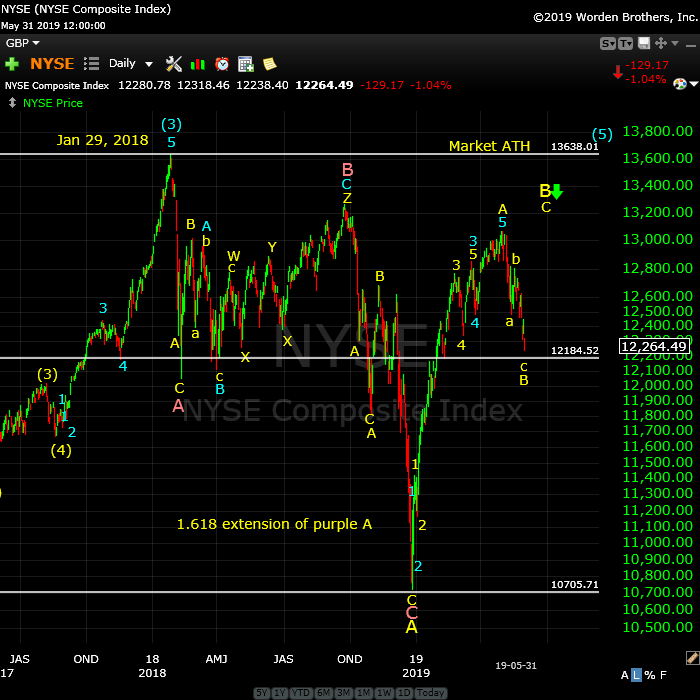Toggle the % percent scale option
Viewport: 700px width, 700px height.
coord(650,675)
